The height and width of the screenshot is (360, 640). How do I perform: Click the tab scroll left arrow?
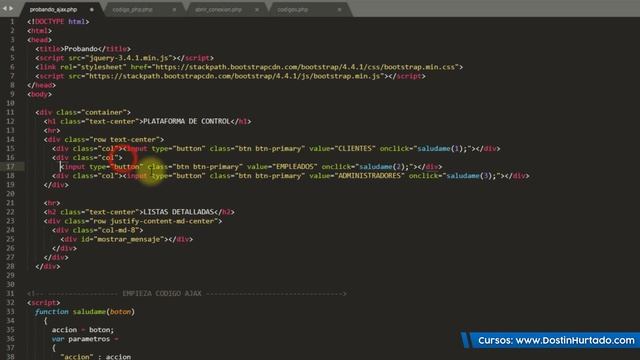pos(5,9)
